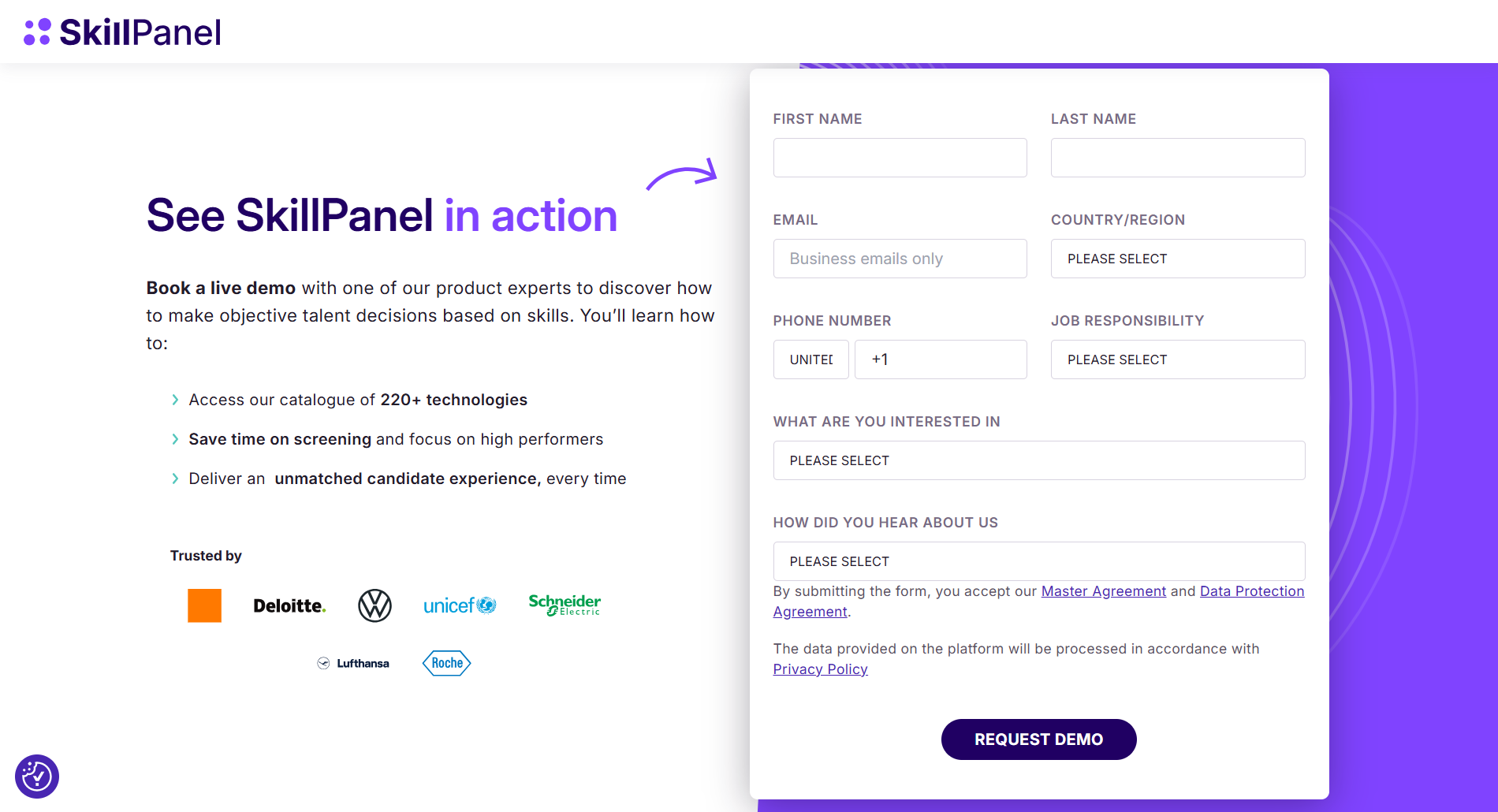This screenshot has width=1498, height=812.
Task: Click the SkillPanel logo in header
Action: point(123,32)
